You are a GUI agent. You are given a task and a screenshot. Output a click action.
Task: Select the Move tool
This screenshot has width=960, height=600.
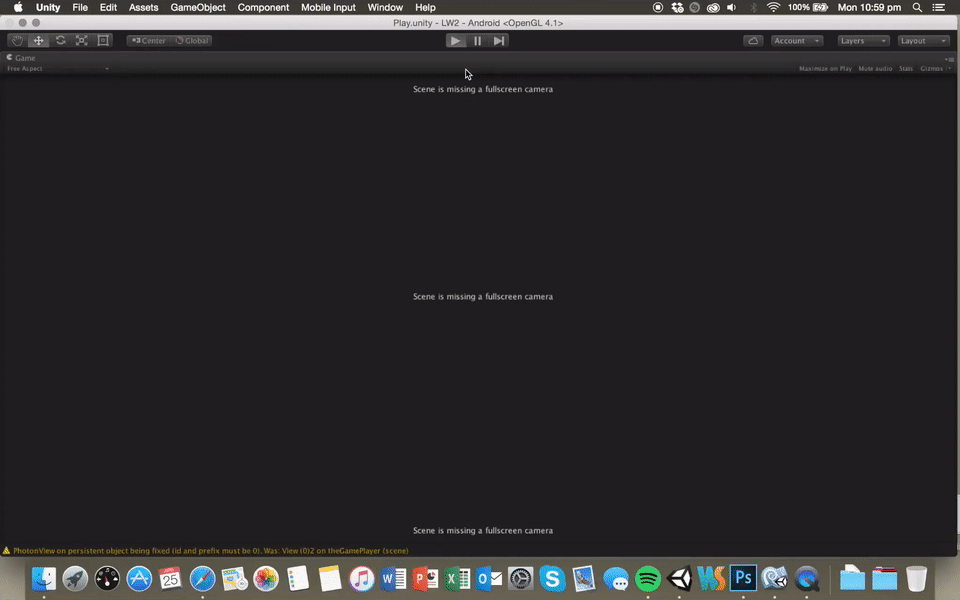pyautogui.click(x=38, y=41)
